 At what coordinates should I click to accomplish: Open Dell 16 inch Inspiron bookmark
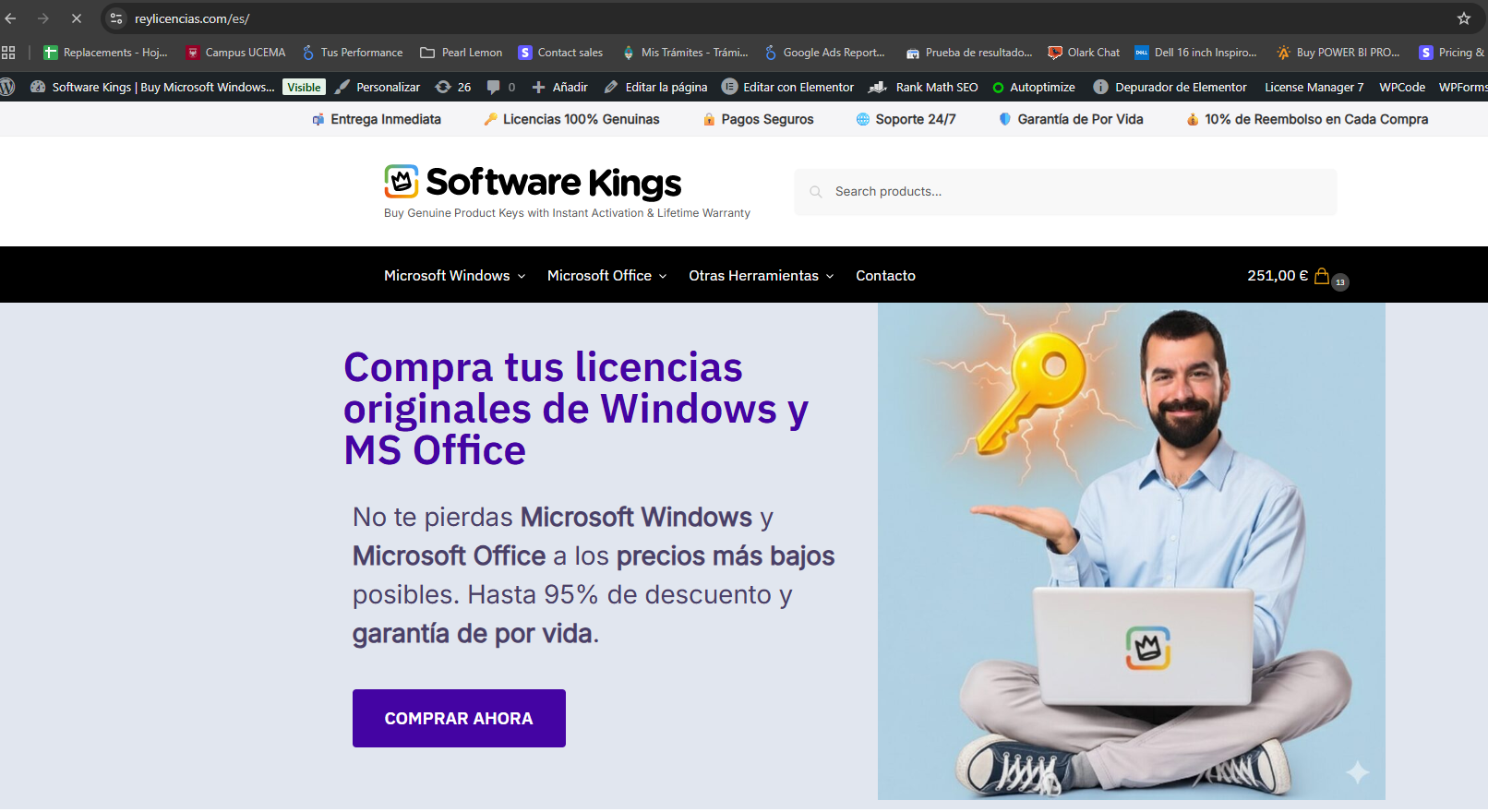1196,53
